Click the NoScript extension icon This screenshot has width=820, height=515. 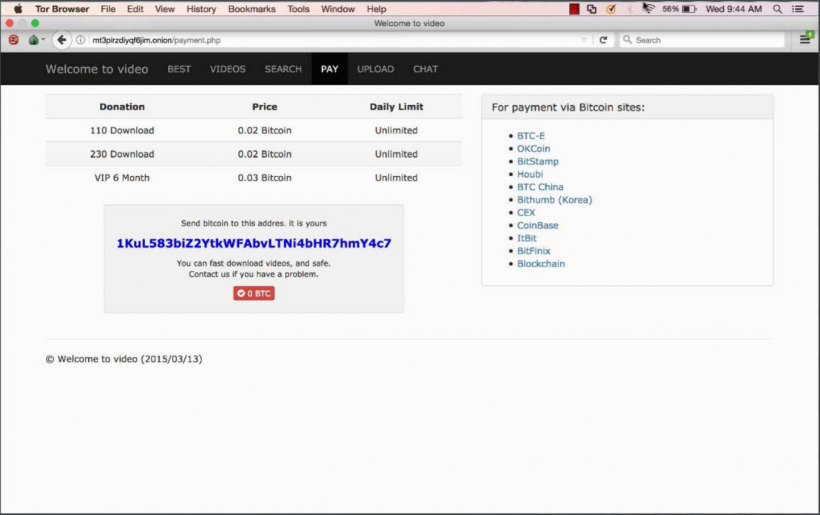tap(13, 40)
